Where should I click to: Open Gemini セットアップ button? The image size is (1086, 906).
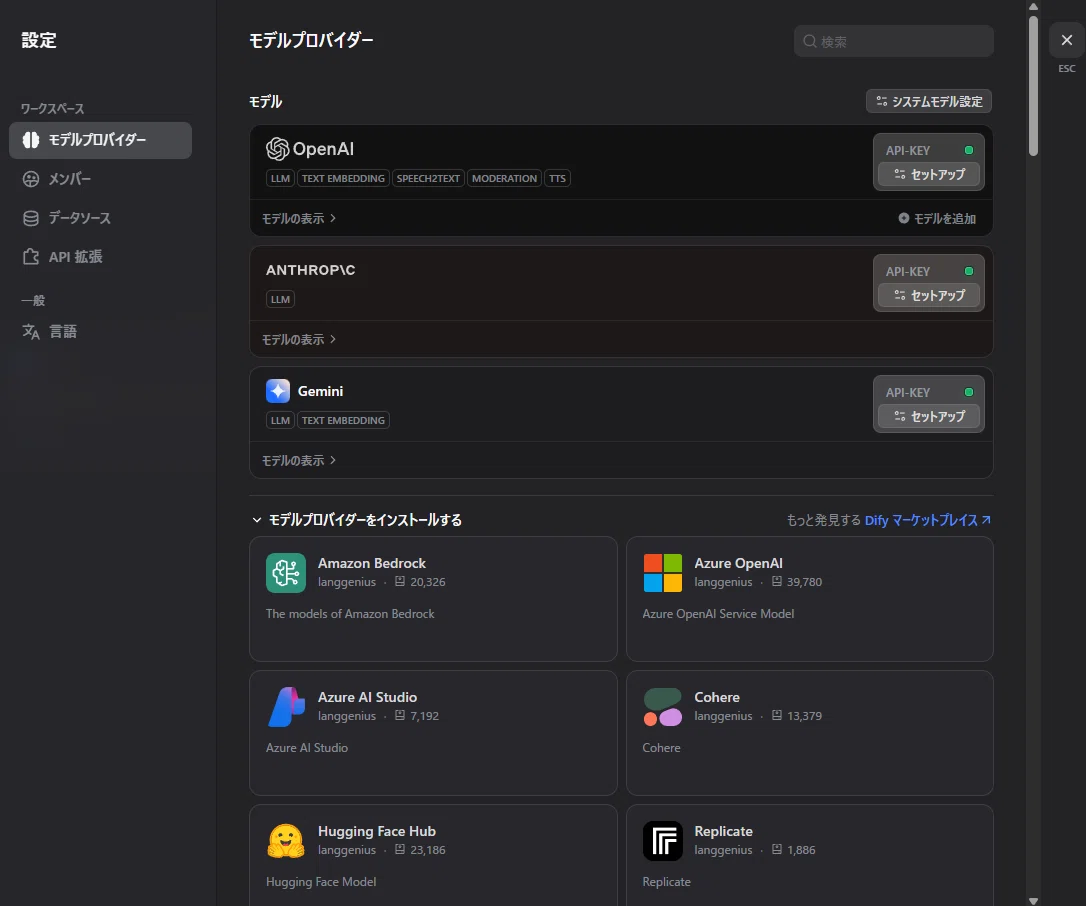tap(929, 416)
